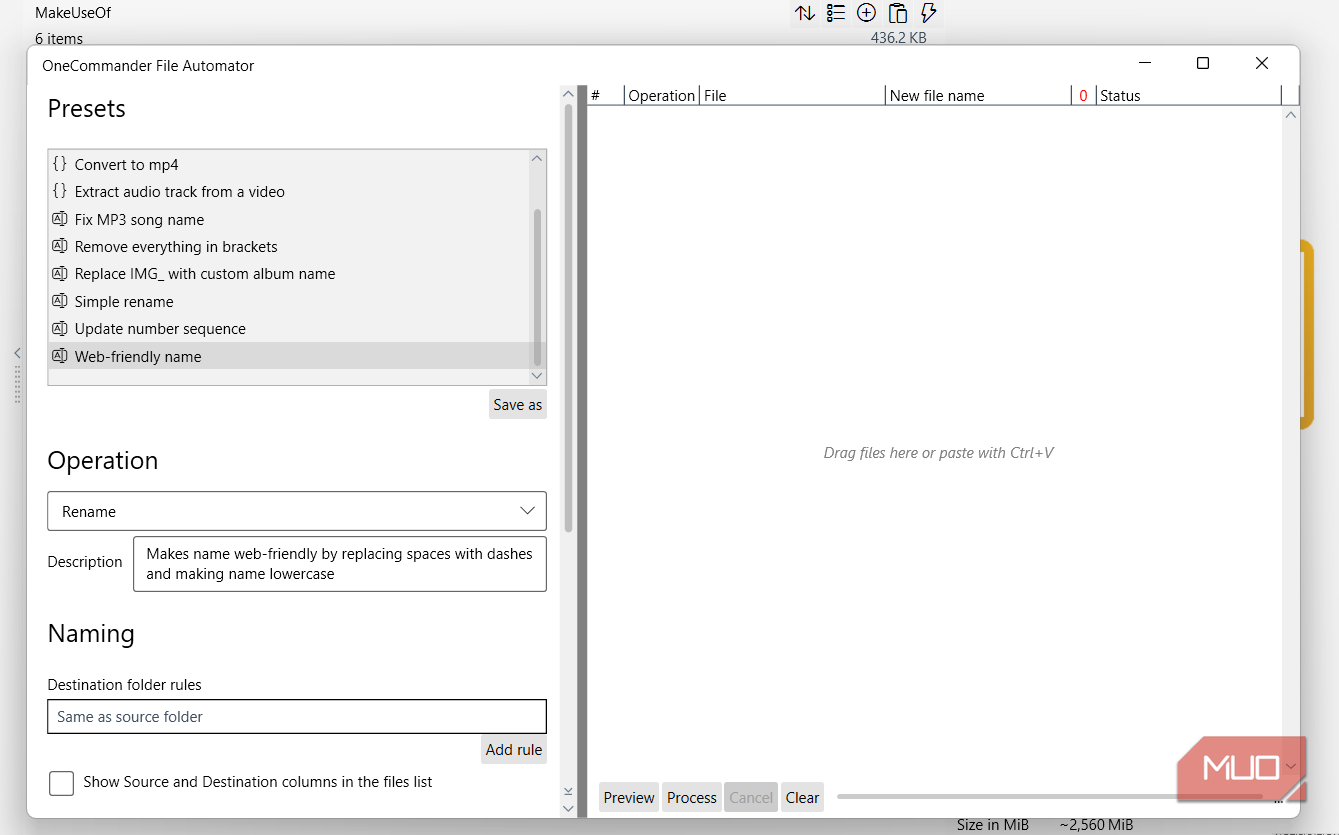This screenshot has width=1339, height=835.
Task: Click the Process button
Action: pos(692,797)
